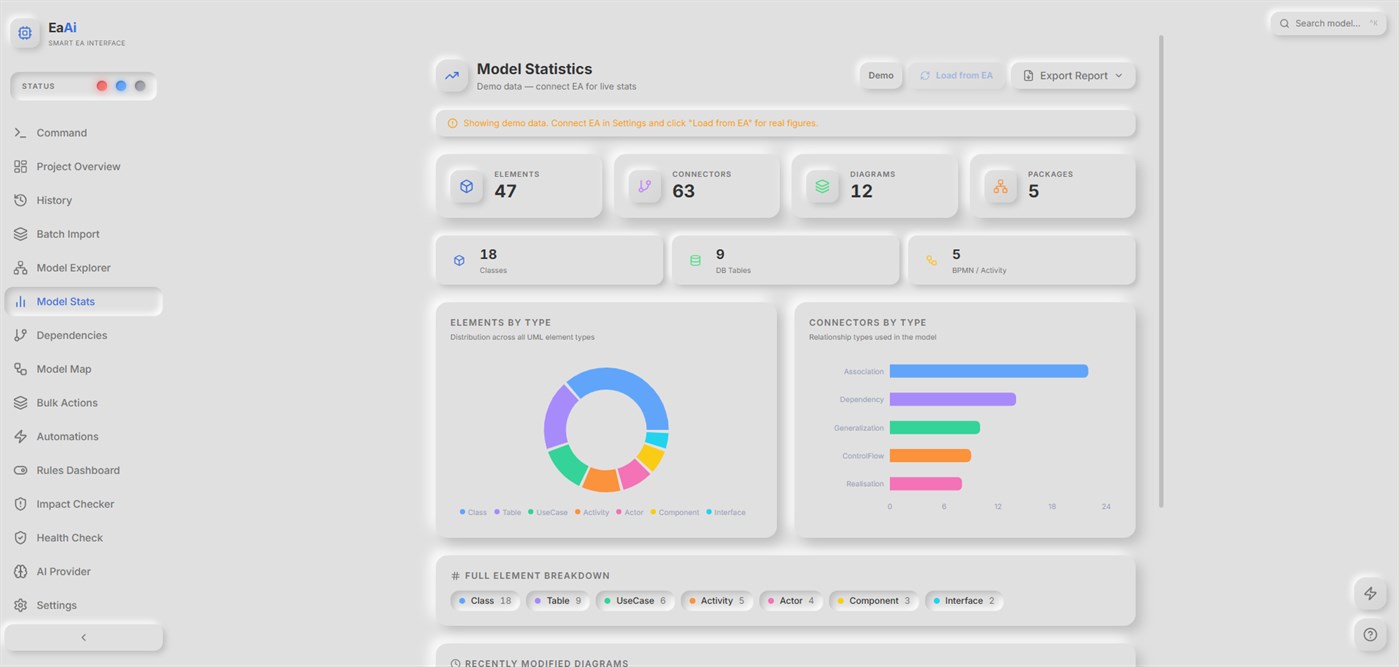Screen dimensions: 1399x667
Task: Click the pink Realisation bar
Action: (926, 484)
